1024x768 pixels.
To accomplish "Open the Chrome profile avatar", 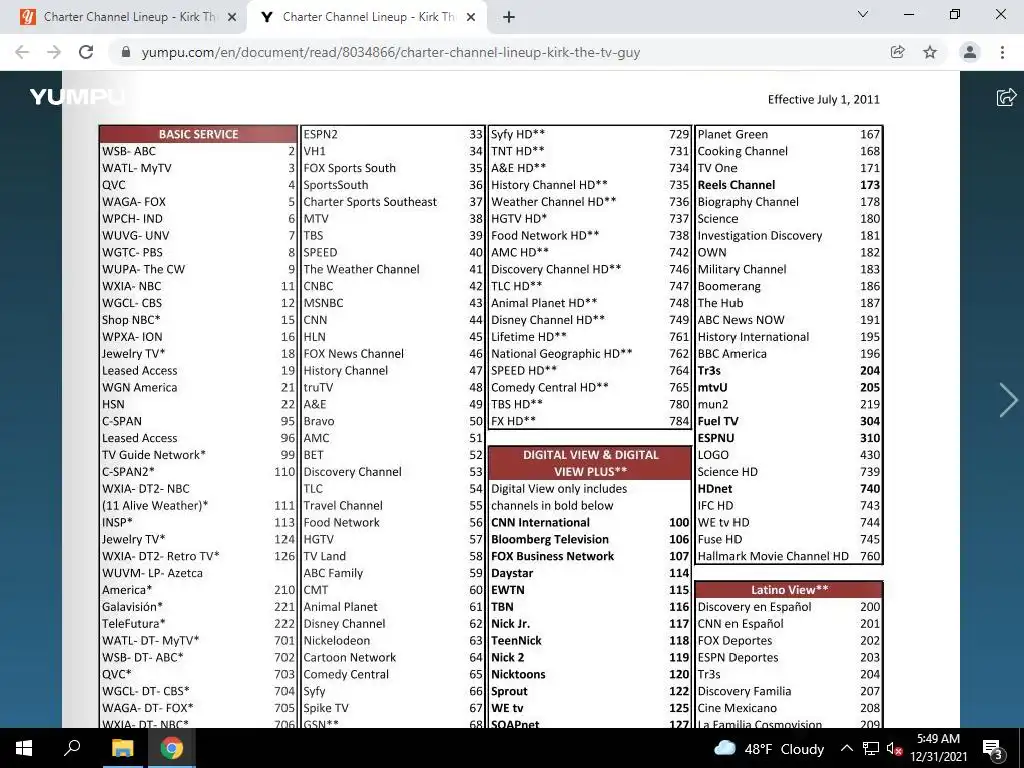I will [x=970, y=52].
